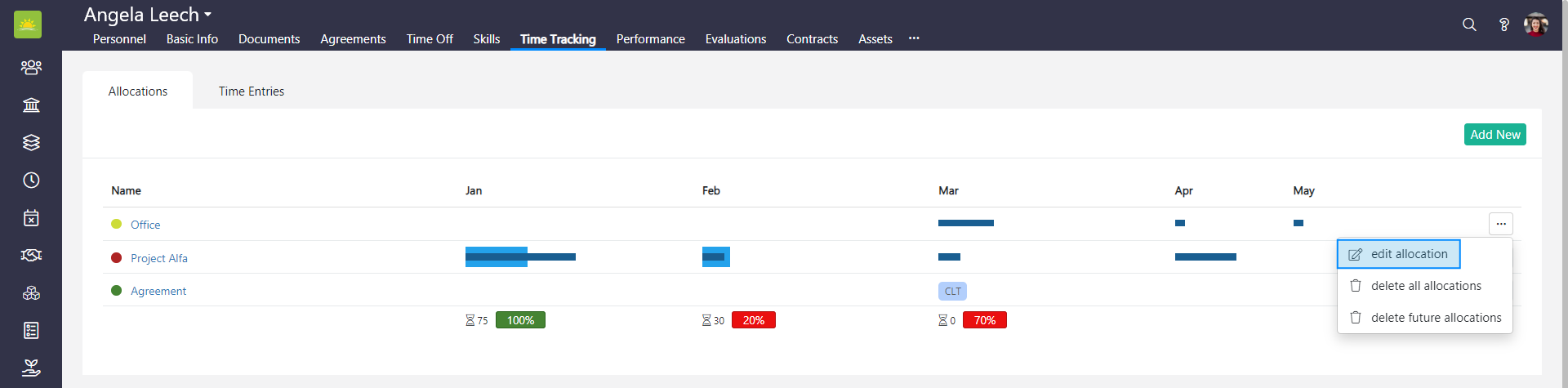The height and width of the screenshot is (388, 1568).
Task: Click the help question mark icon
Action: tap(1503, 25)
